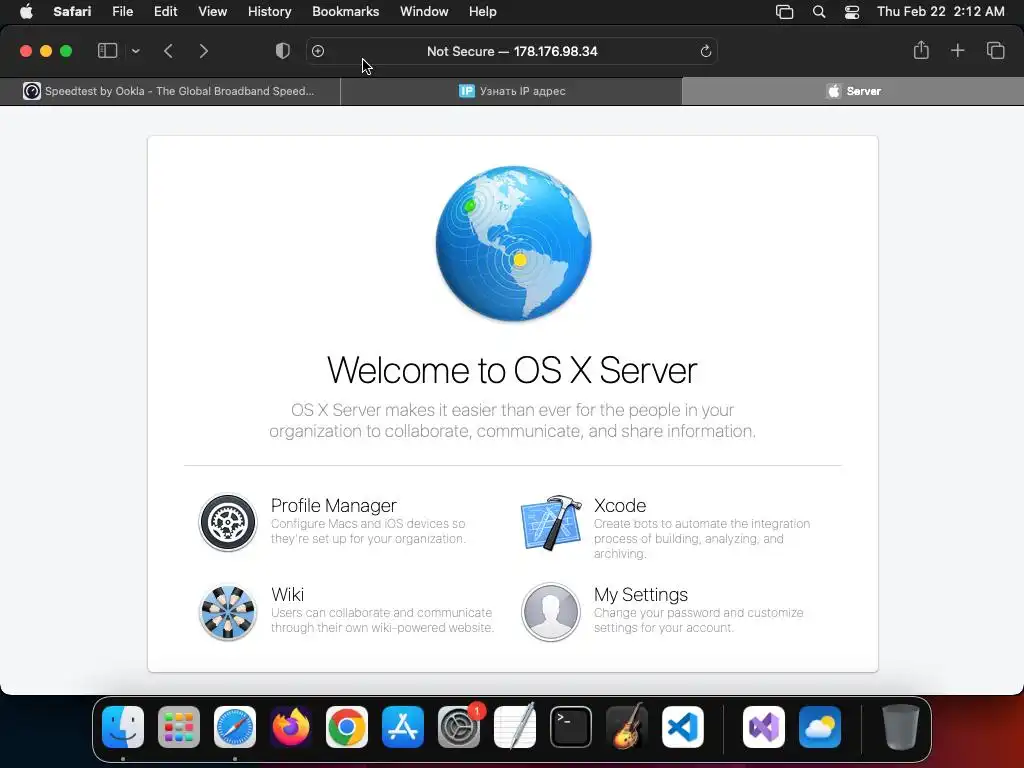Launch Terminal from the Dock
The image size is (1024, 768).
click(571, 727)
